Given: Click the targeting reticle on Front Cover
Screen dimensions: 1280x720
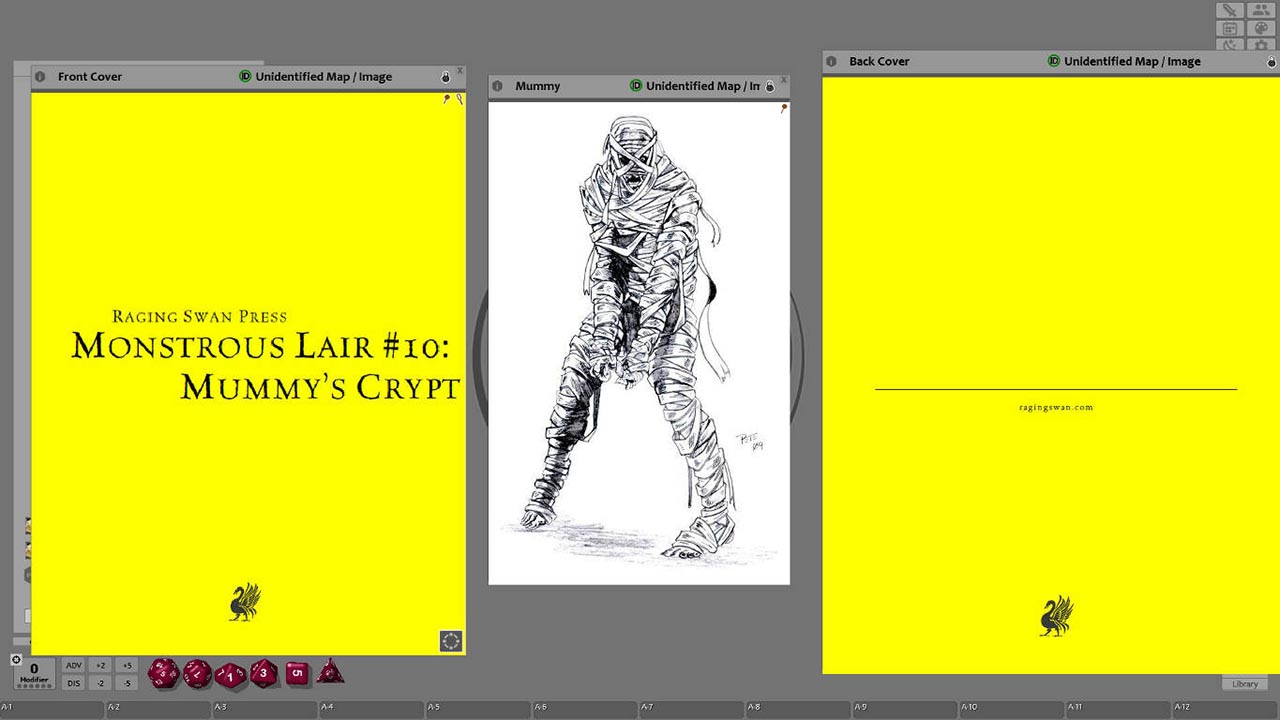Looking at the screenshot, I should point(450,639).
